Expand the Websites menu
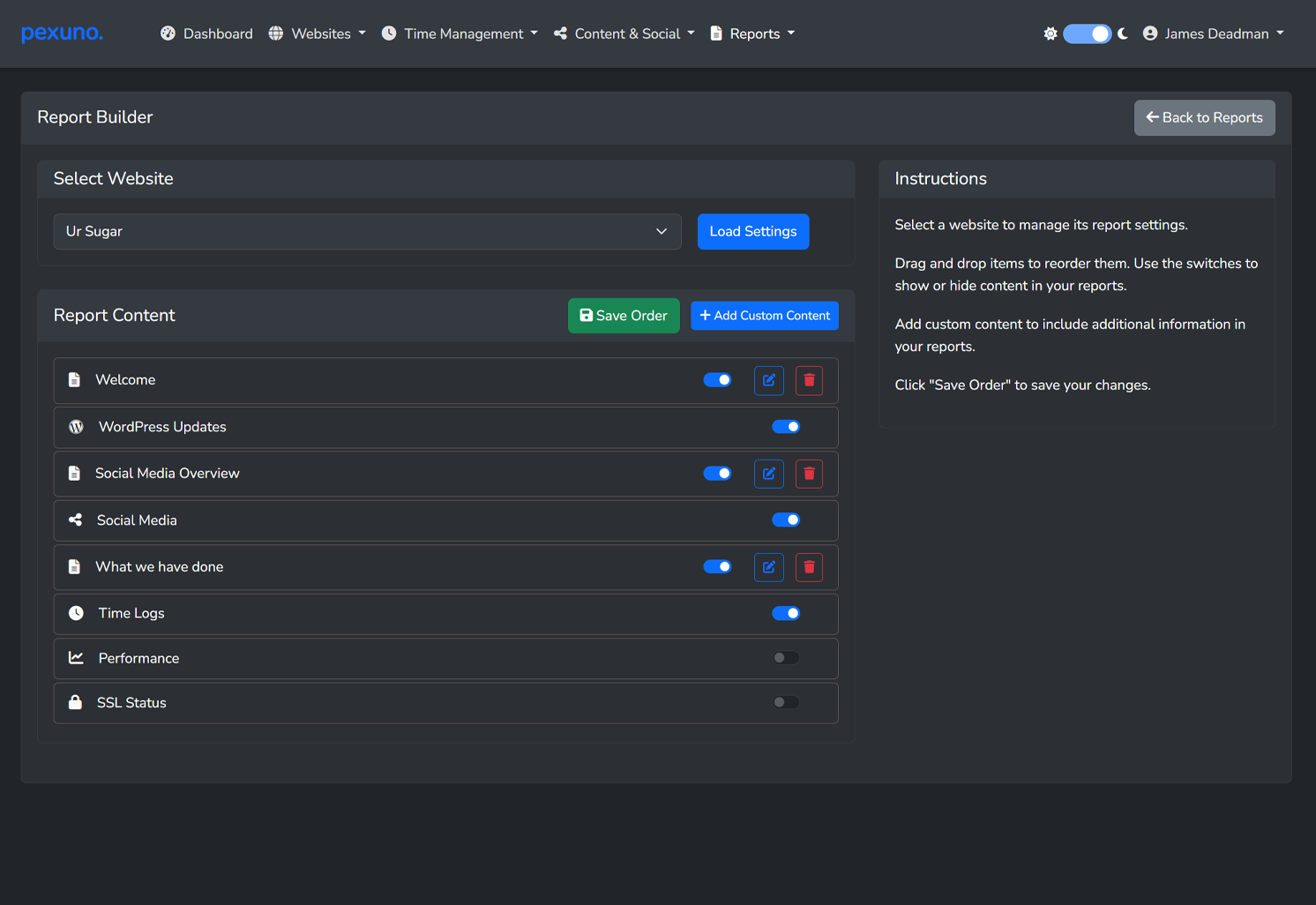Screen dimensions: 1316x905 [317, 34]
